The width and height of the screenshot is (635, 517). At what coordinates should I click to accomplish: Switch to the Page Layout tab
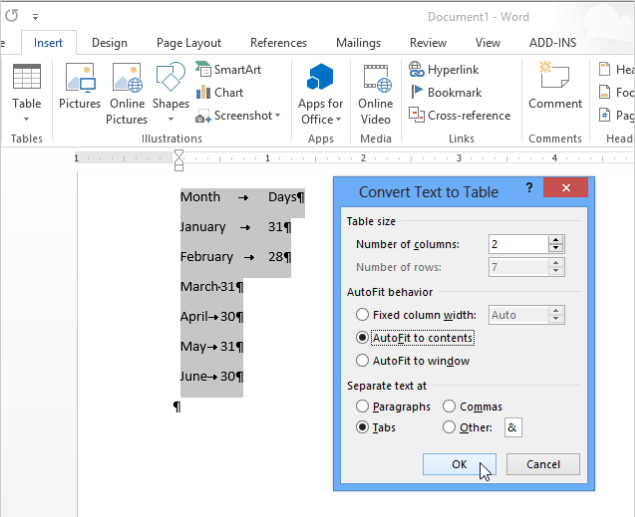[188, 43]
